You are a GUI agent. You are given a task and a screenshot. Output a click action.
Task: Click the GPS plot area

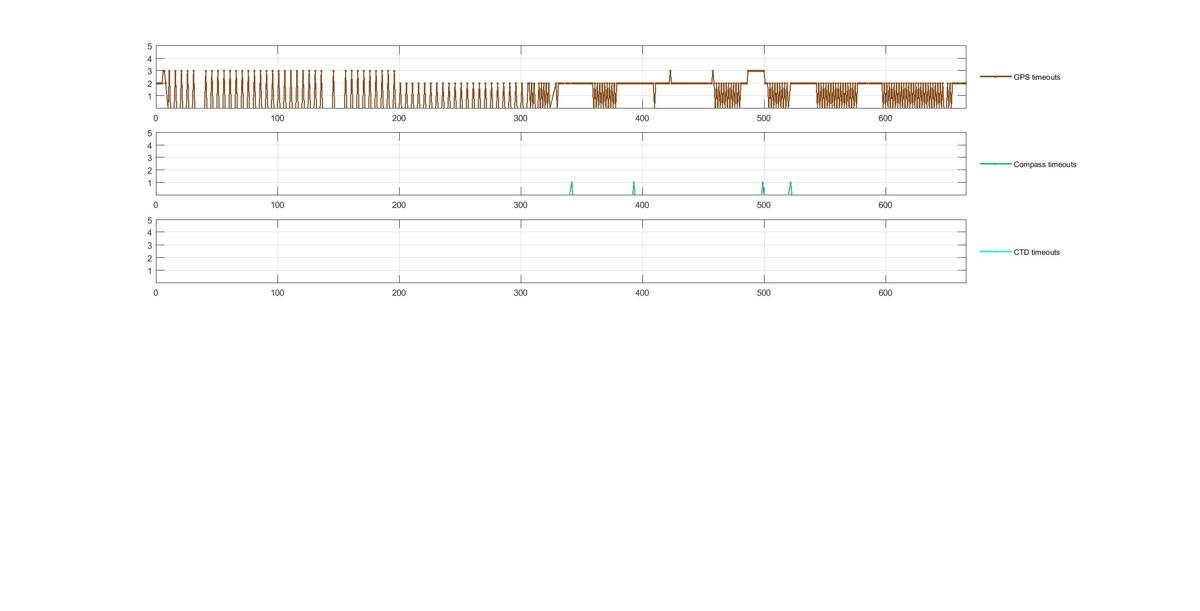(x=561, y=76)
